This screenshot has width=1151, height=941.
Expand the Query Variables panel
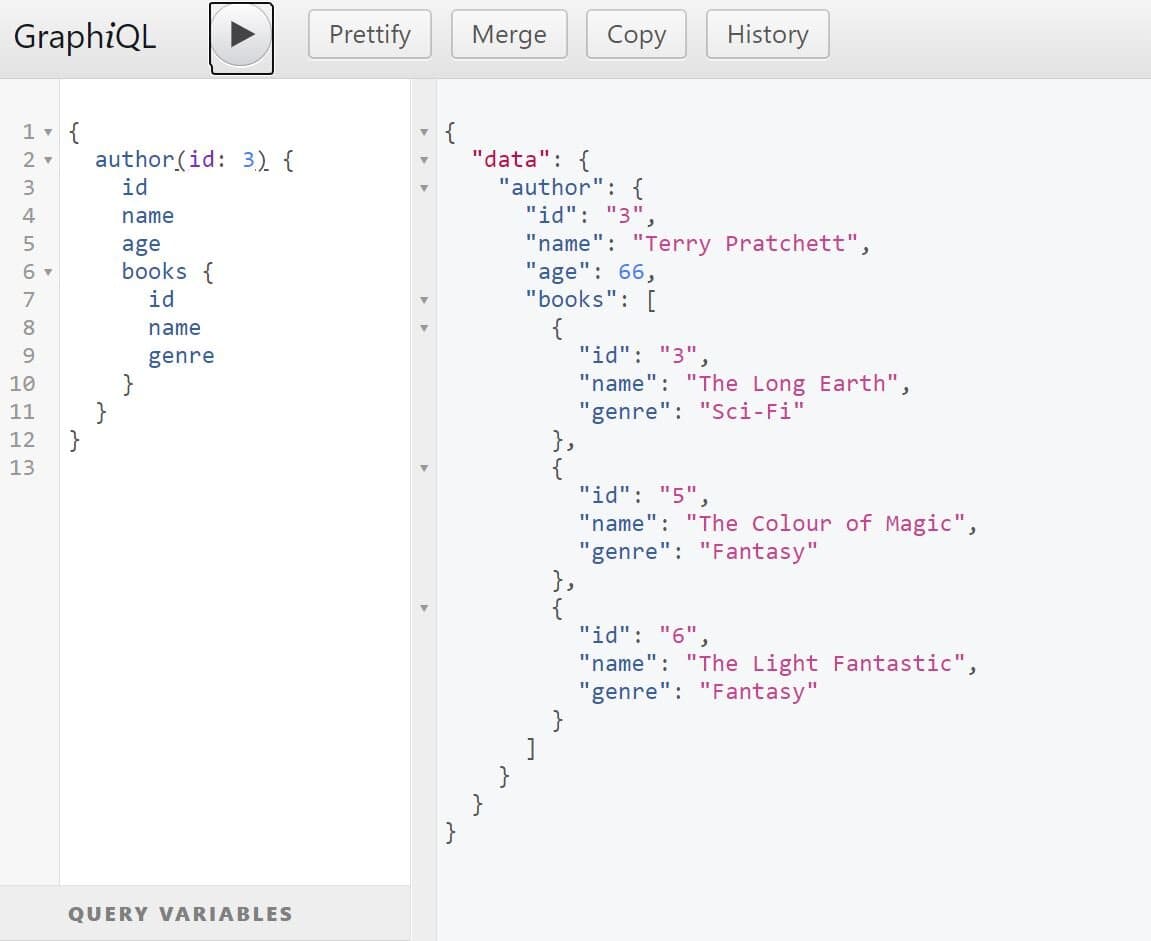pos(180,913)
